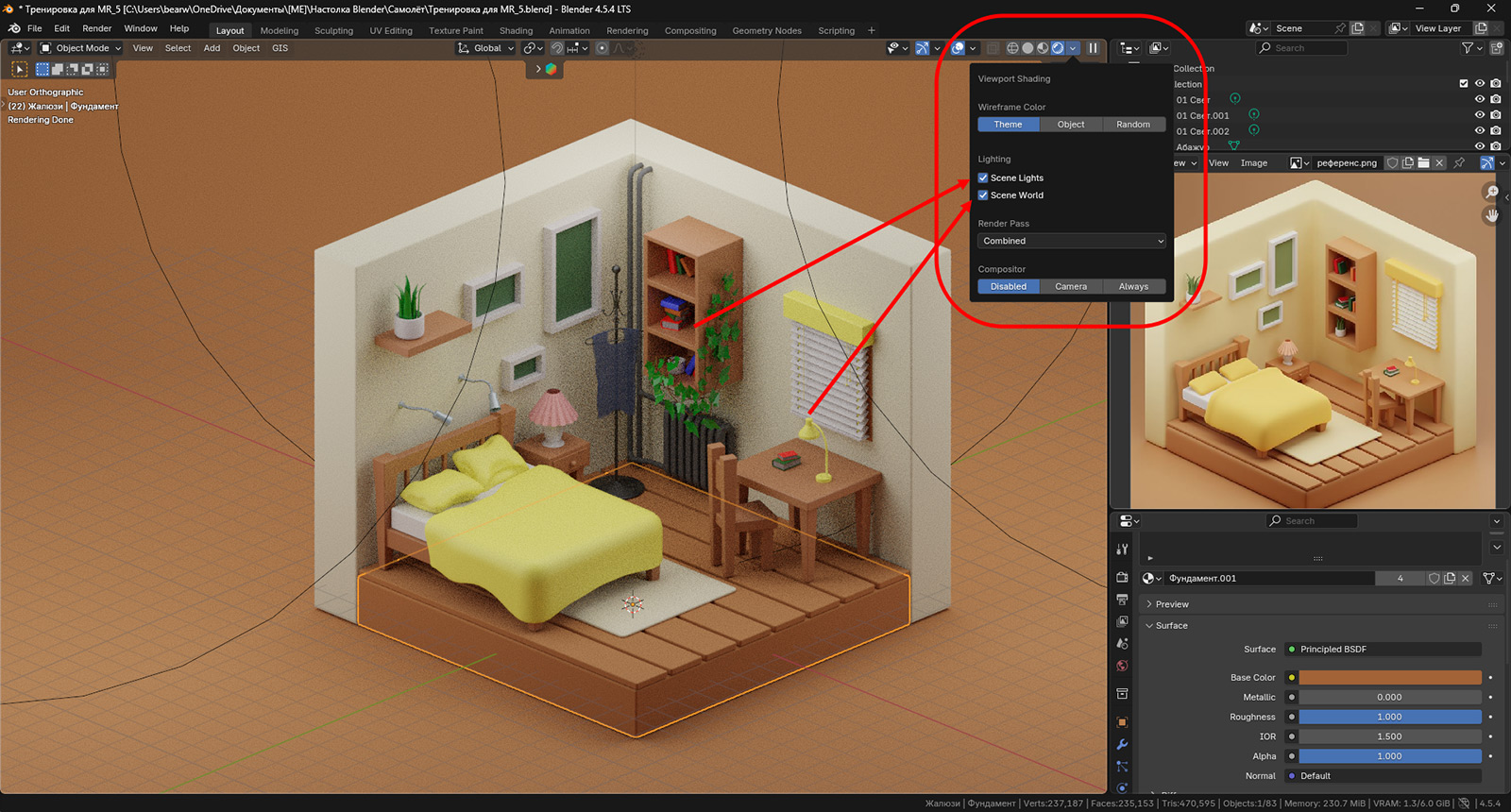Open the Render menu
Image resolution: width=1511 pixels, height=812 pixels.
(x=96, y=28)
